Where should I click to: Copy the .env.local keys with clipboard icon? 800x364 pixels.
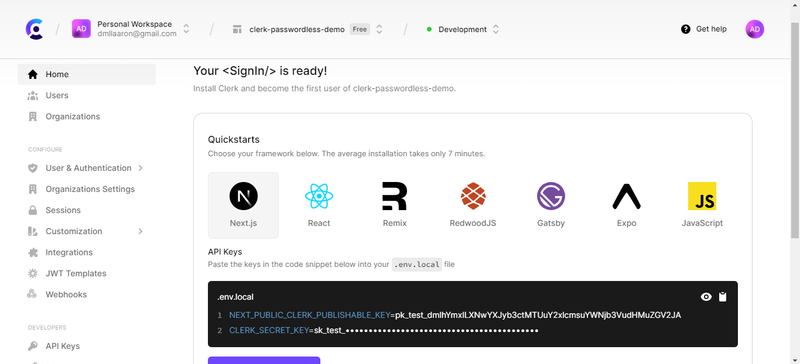tap(722, 297)
